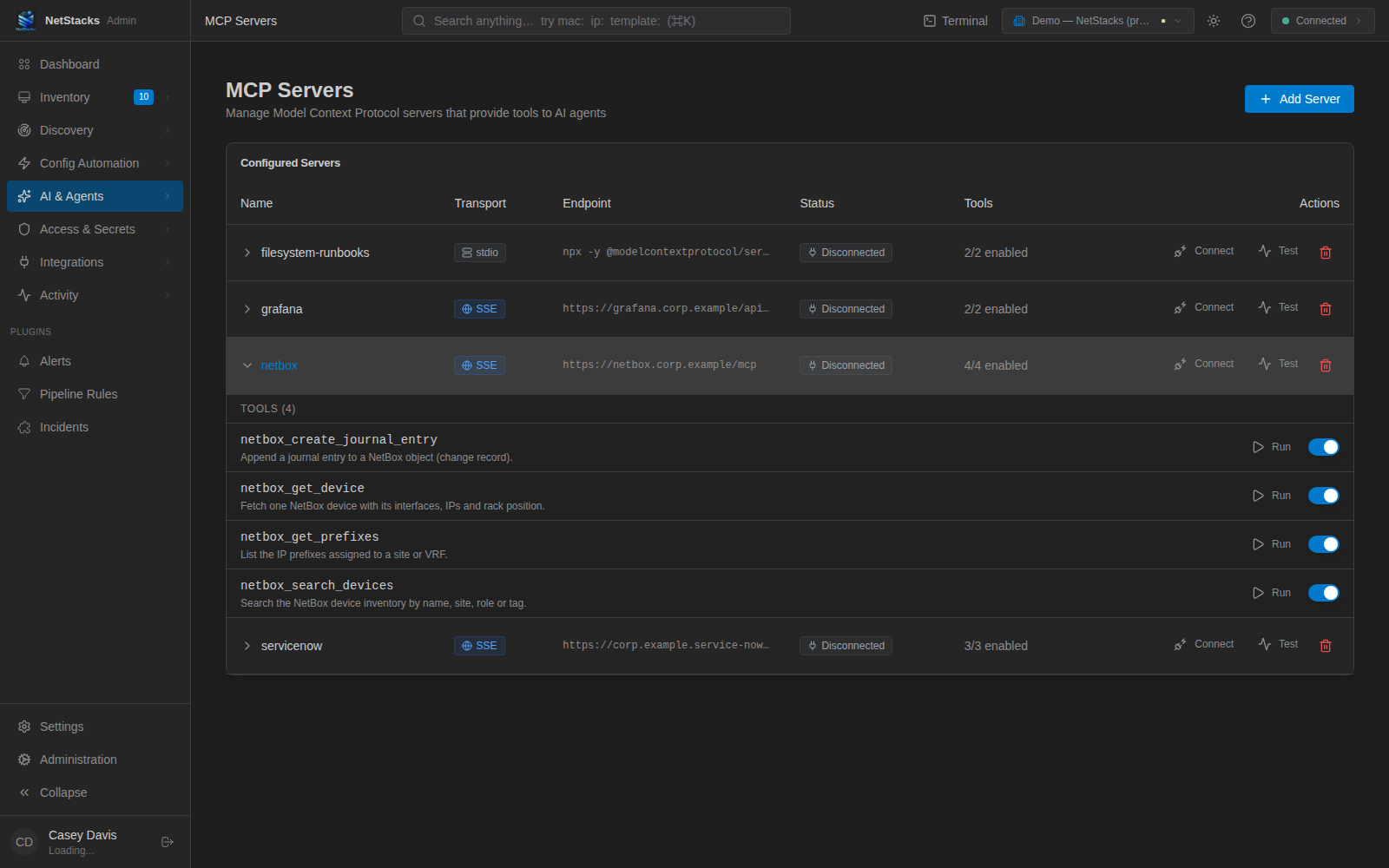Open Settings in the sidebar
This screenshot has height=868, width=1389.
[95, 727]
